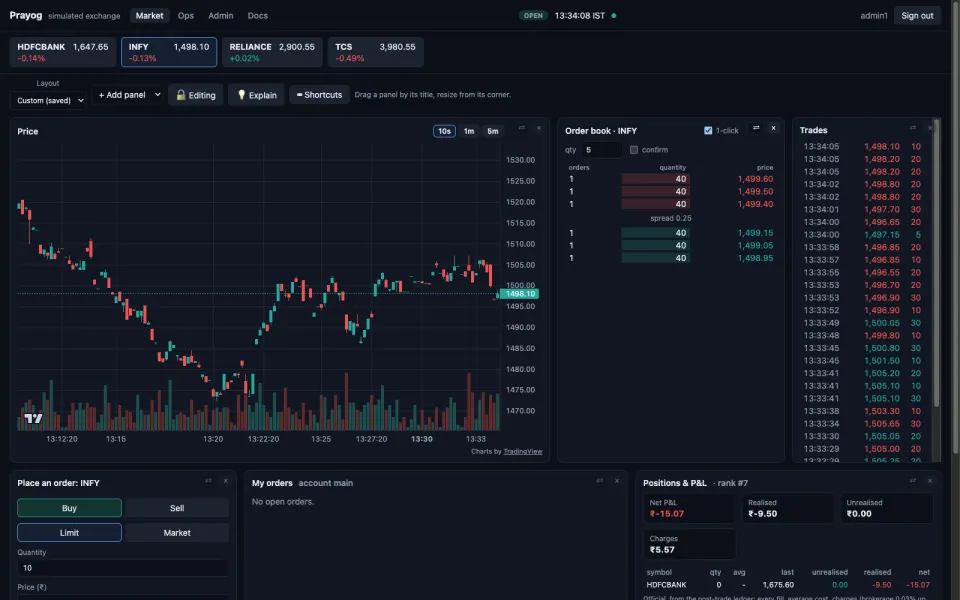Close the Positions & P&L panel

930,481
